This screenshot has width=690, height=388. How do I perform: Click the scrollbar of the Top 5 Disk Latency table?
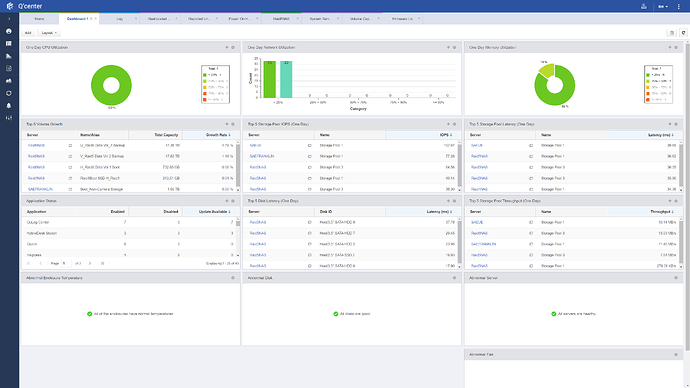tap(459, 243)
